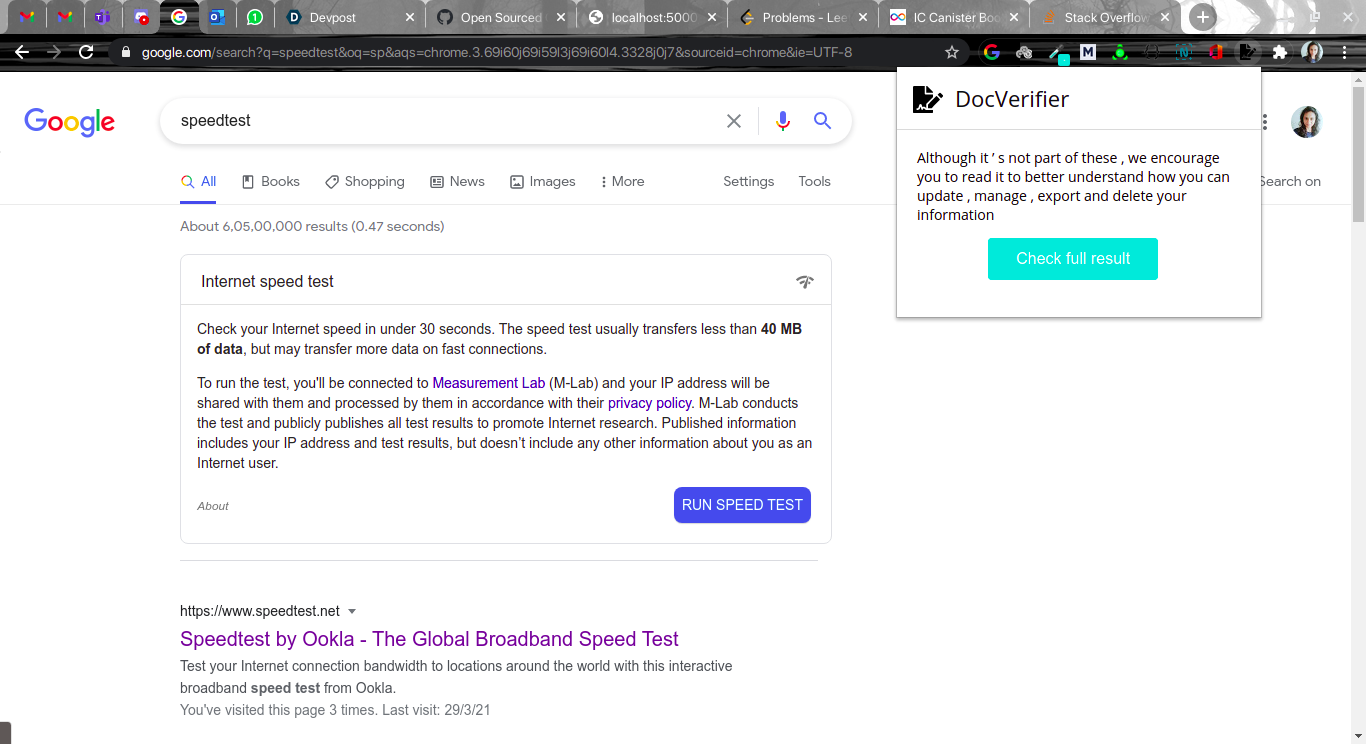Open the Measurement Lab link
Image resolution: width=1366 pixels, height=744 pixels.
(489, 383)
